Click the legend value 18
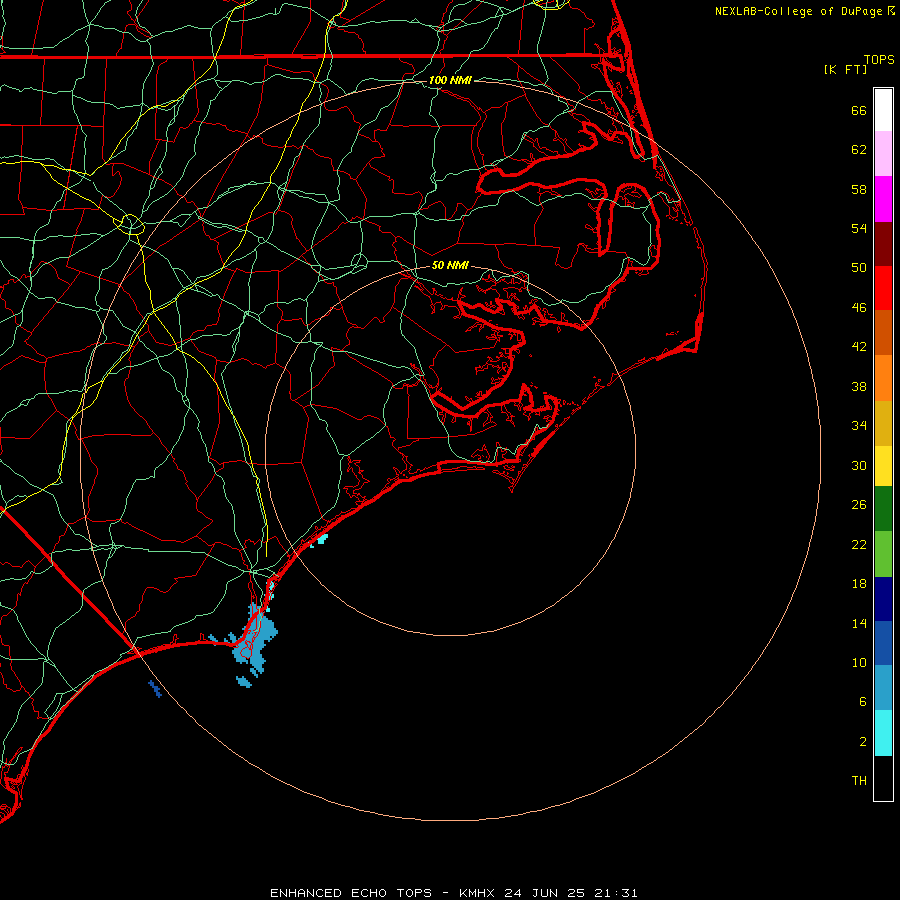Viewport: 900px width, 900px height. click(x=859, y=584)
